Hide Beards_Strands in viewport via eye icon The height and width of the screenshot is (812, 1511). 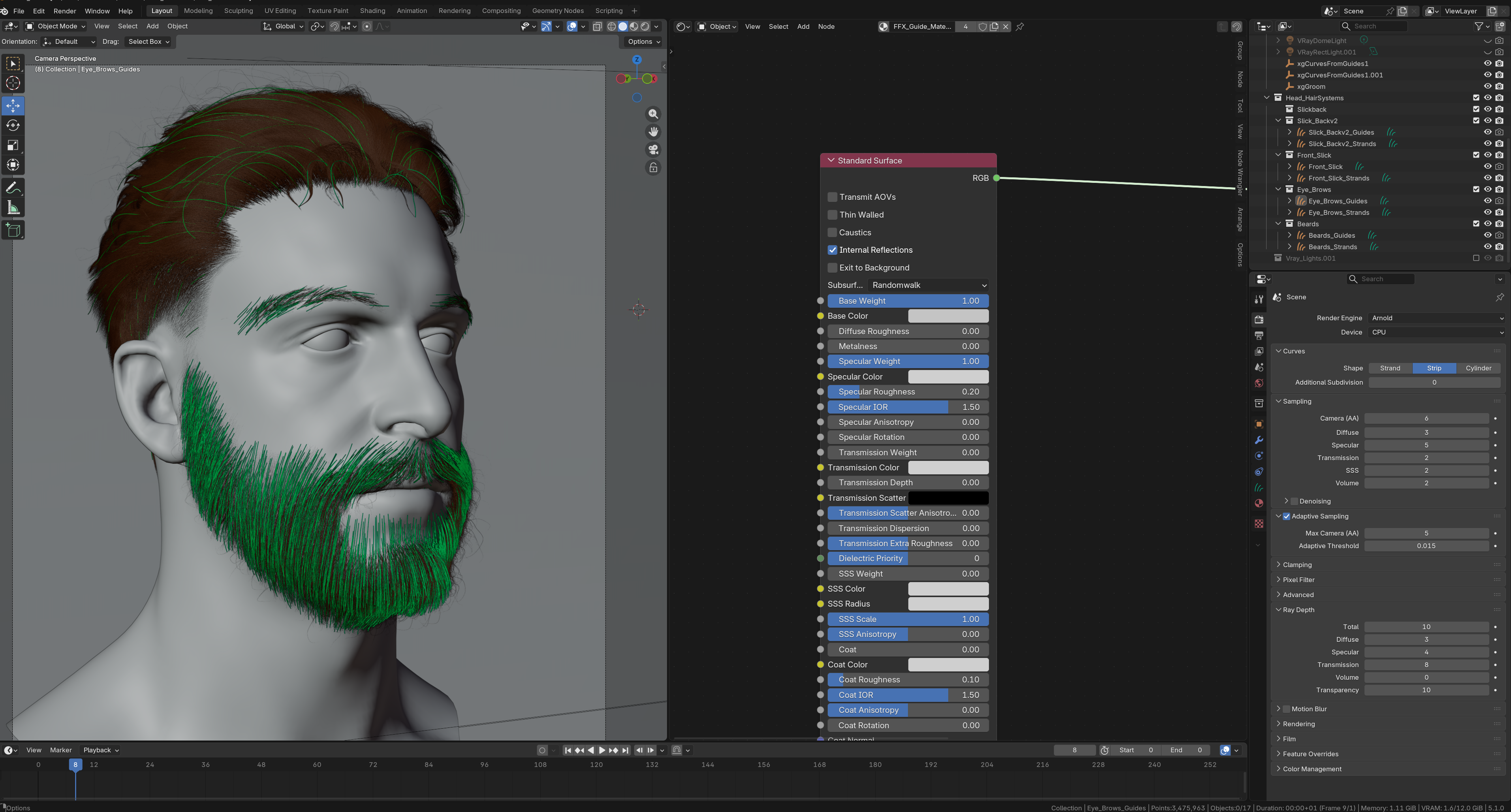pos(1488,247)
